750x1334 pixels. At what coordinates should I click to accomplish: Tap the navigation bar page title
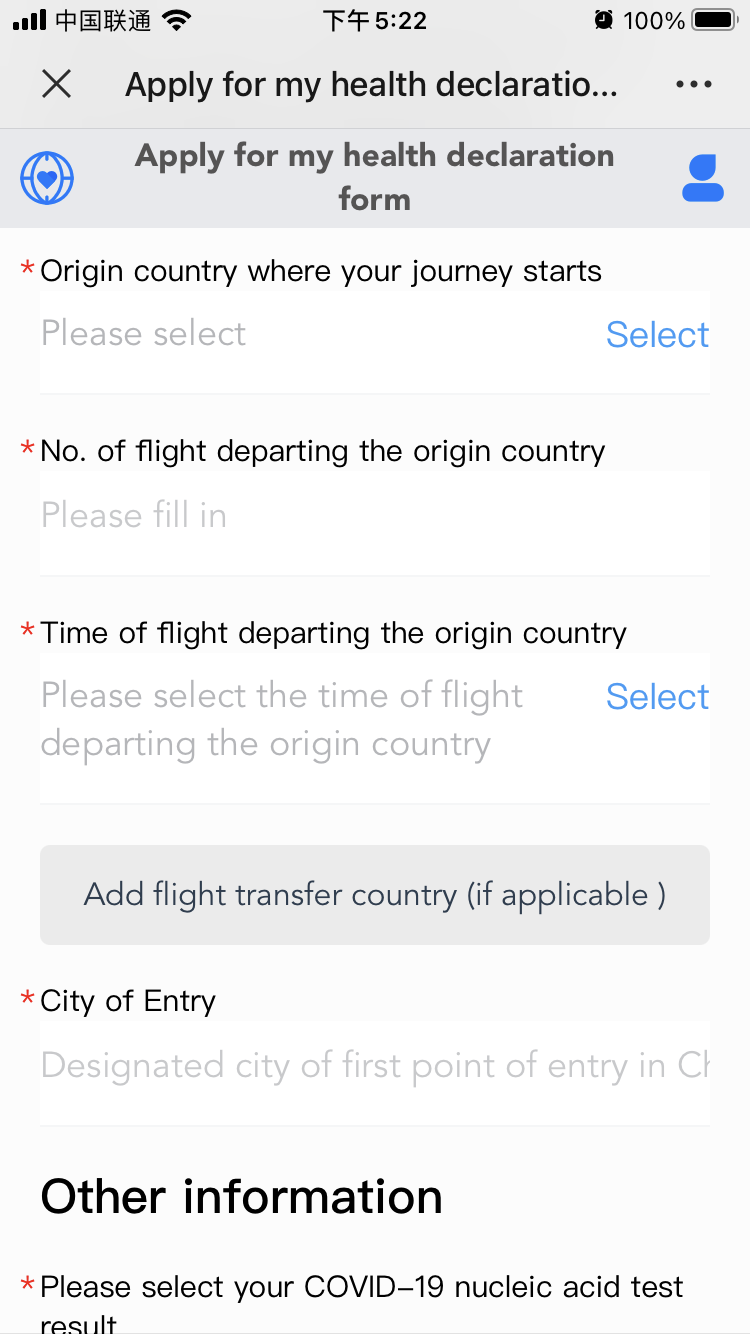click(x=371, y=85)
